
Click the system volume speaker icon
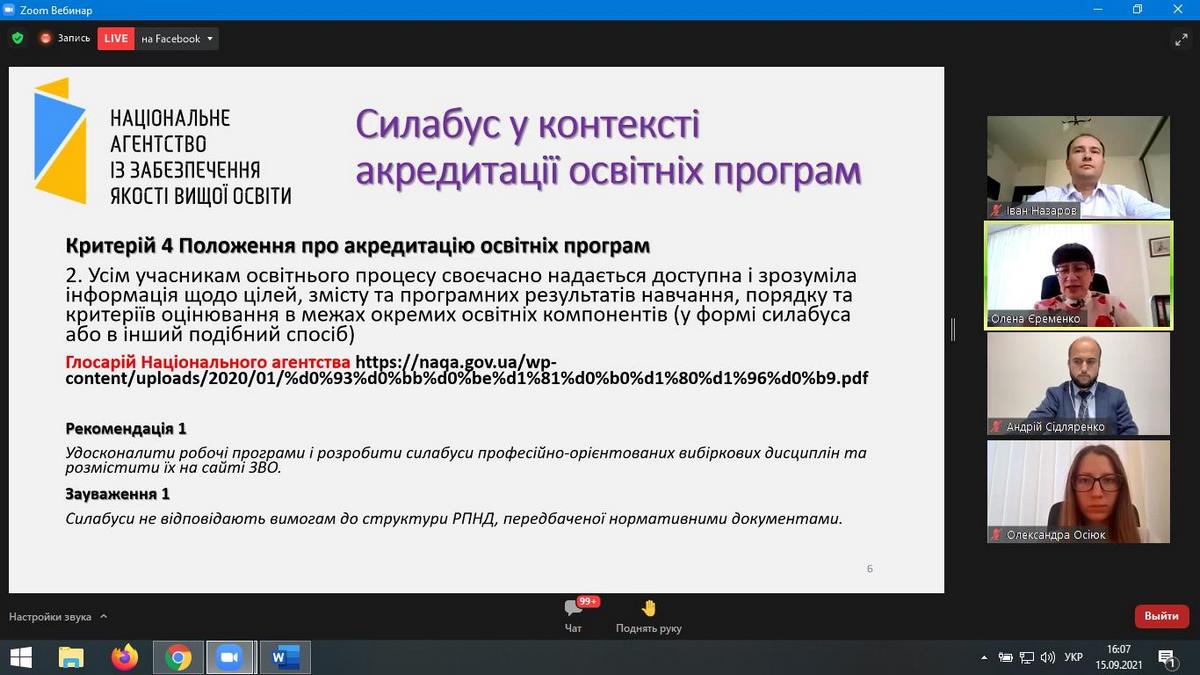(1048, 657)
